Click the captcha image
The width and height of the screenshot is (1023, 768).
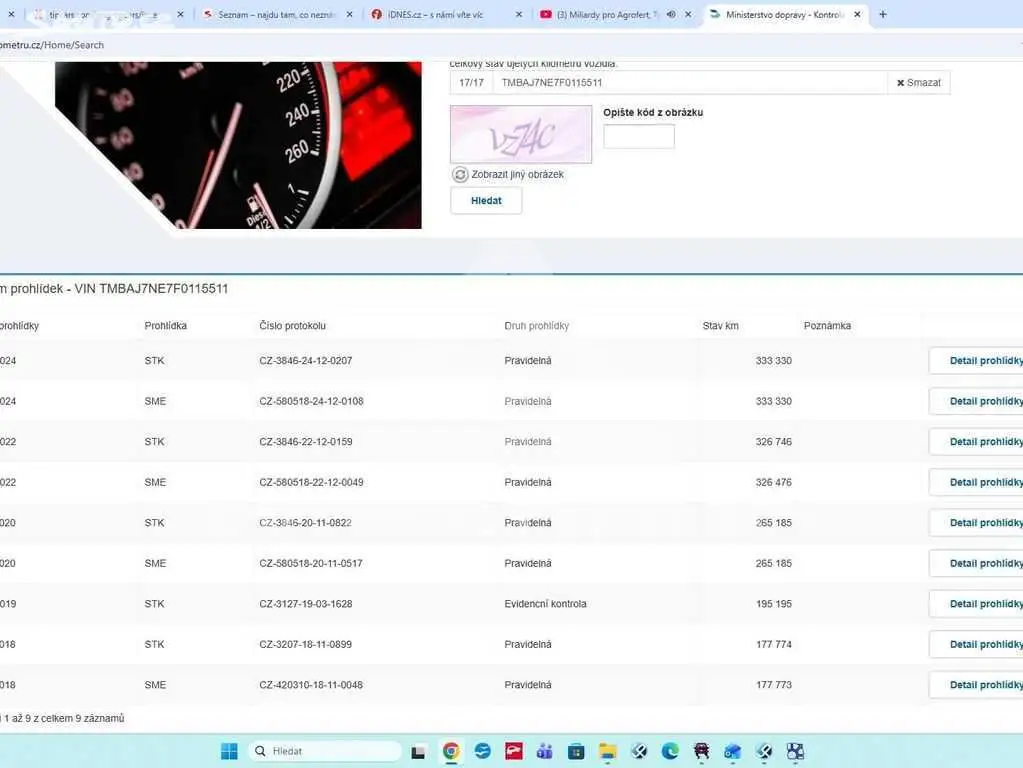[521, 134]
